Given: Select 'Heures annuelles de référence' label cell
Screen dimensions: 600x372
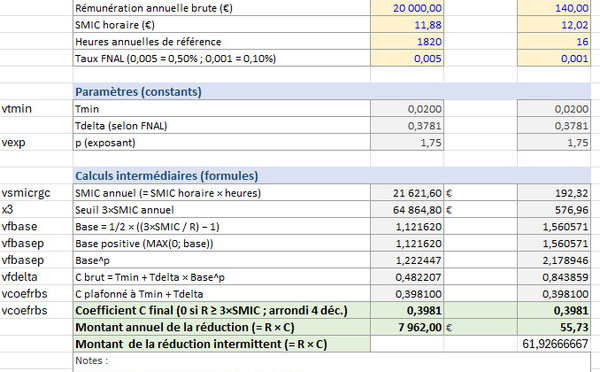Looking at the screenshot, I should tap(222, 41).
